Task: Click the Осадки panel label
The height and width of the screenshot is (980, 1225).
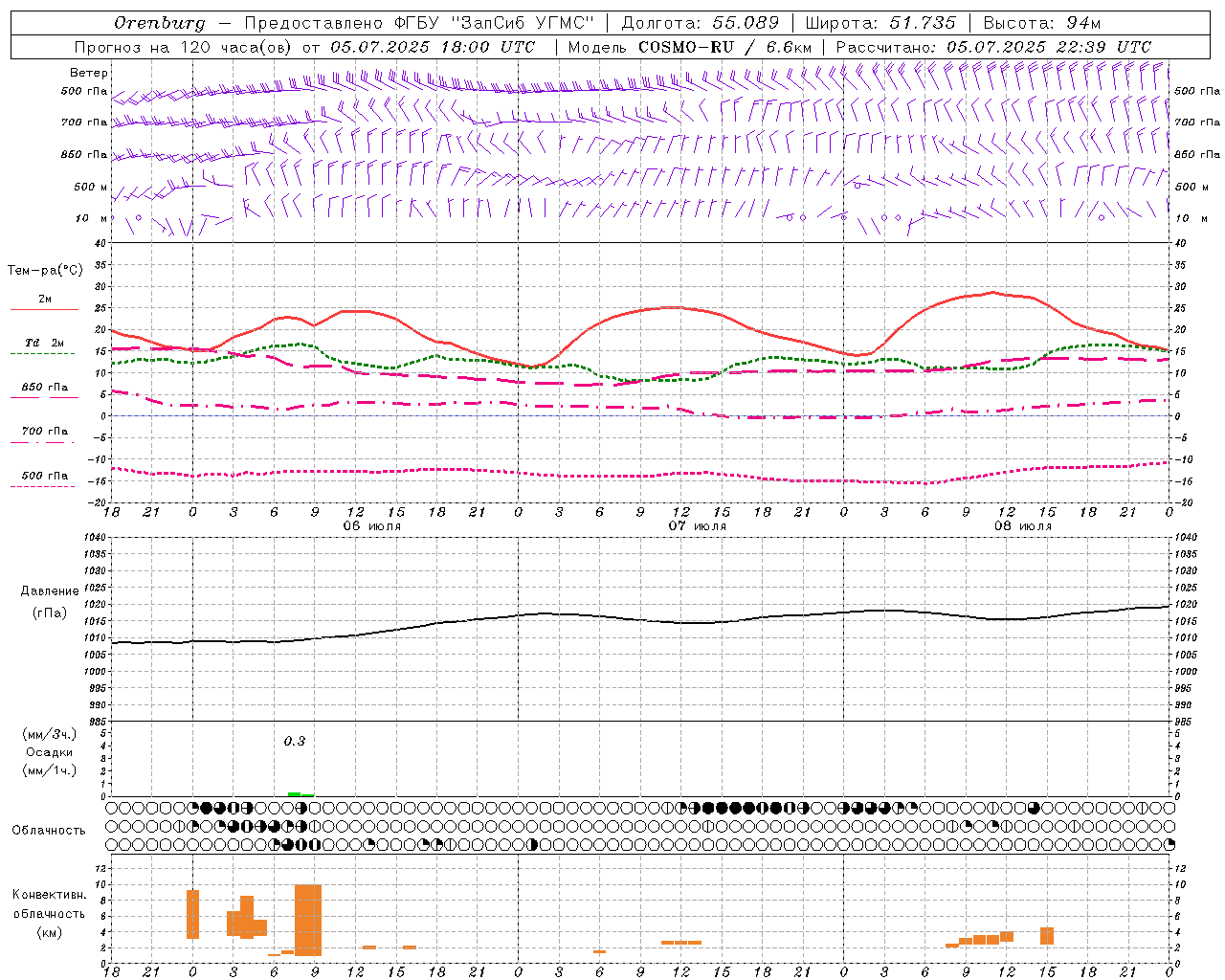Action: click(50, 752)
